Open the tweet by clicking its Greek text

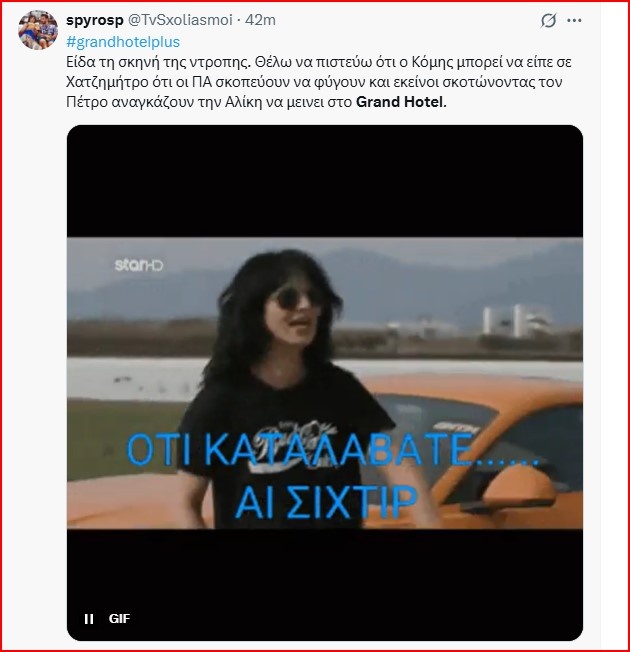319,82
